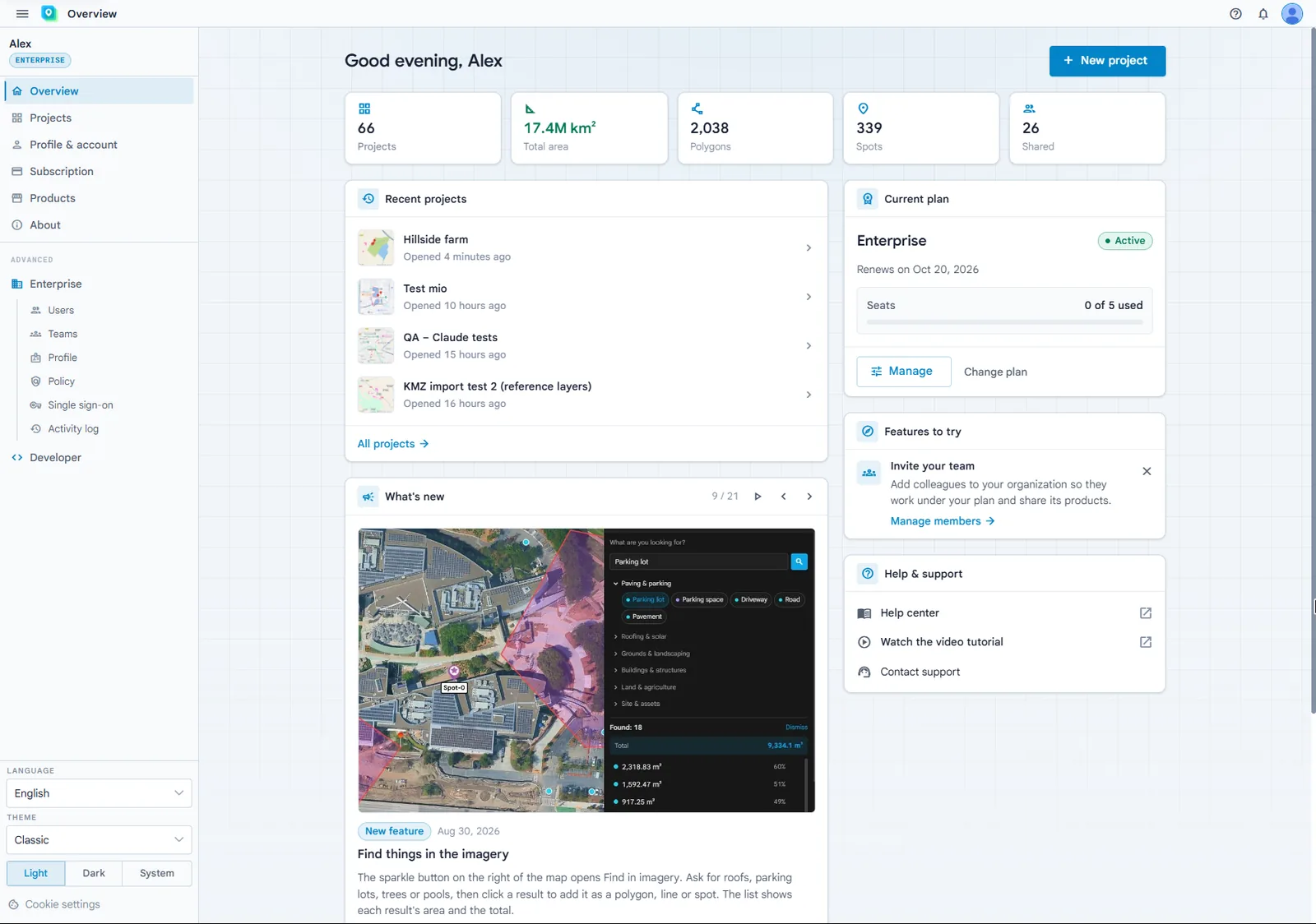This screenshot has width=1316, height=924.
Task: Open KMZ import test 2 chevron
Action: coord(809,395)
